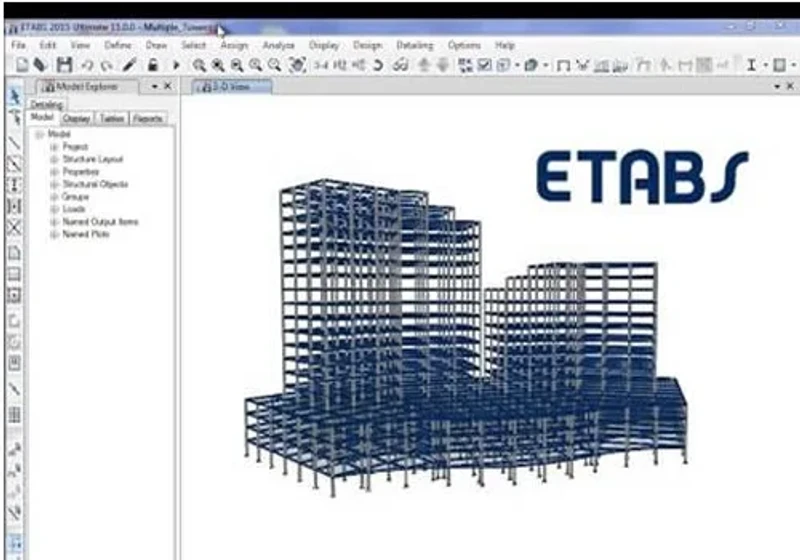
Task: Close the Model Explorer panel
Action: (167, 86)
